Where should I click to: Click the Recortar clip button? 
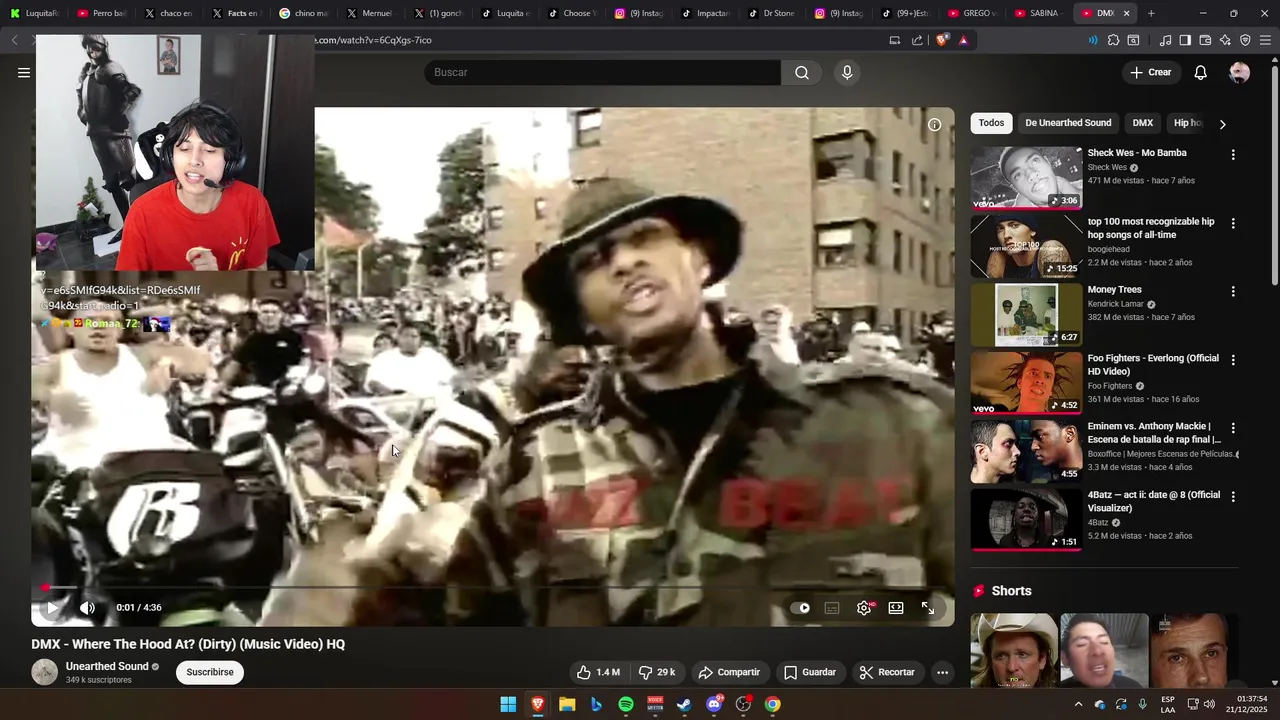888,672
